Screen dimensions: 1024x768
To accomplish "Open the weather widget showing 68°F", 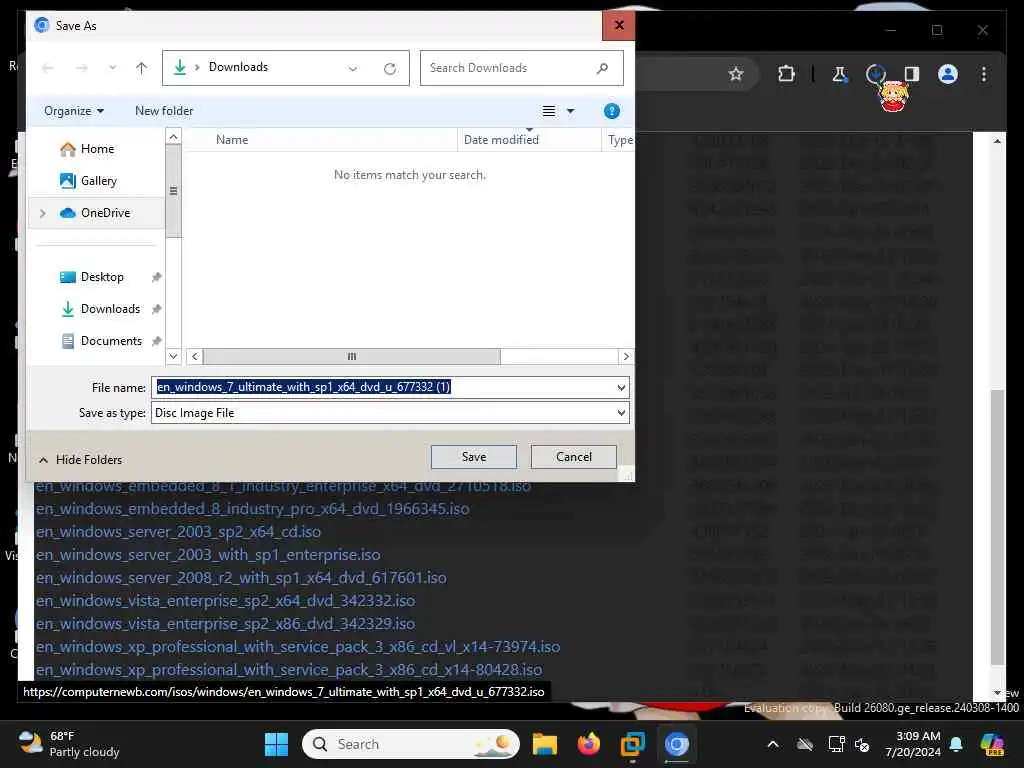I will point(69,744).
